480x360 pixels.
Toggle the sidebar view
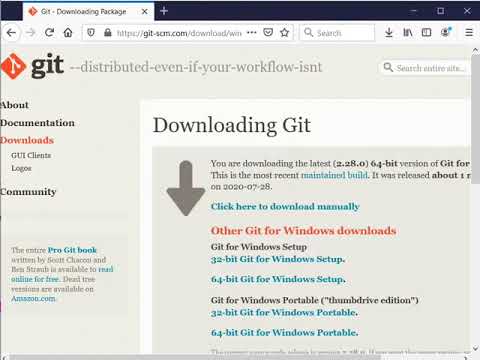coord(426,33)
